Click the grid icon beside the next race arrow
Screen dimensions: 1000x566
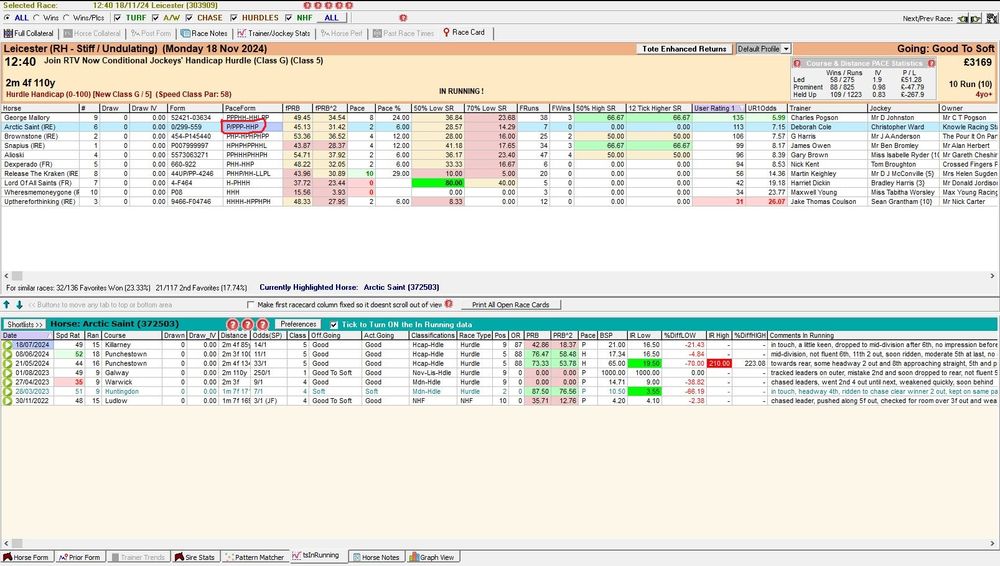992,19
